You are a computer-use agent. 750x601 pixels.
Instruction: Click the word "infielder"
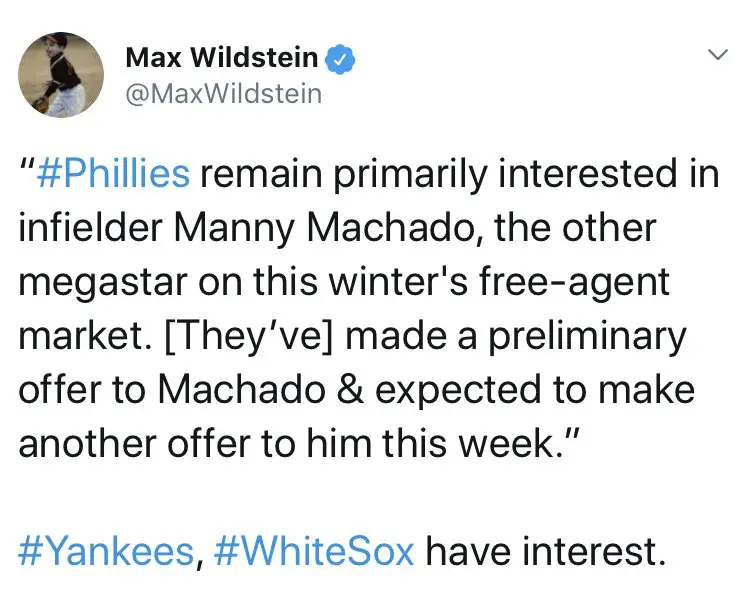click(88, 228)
